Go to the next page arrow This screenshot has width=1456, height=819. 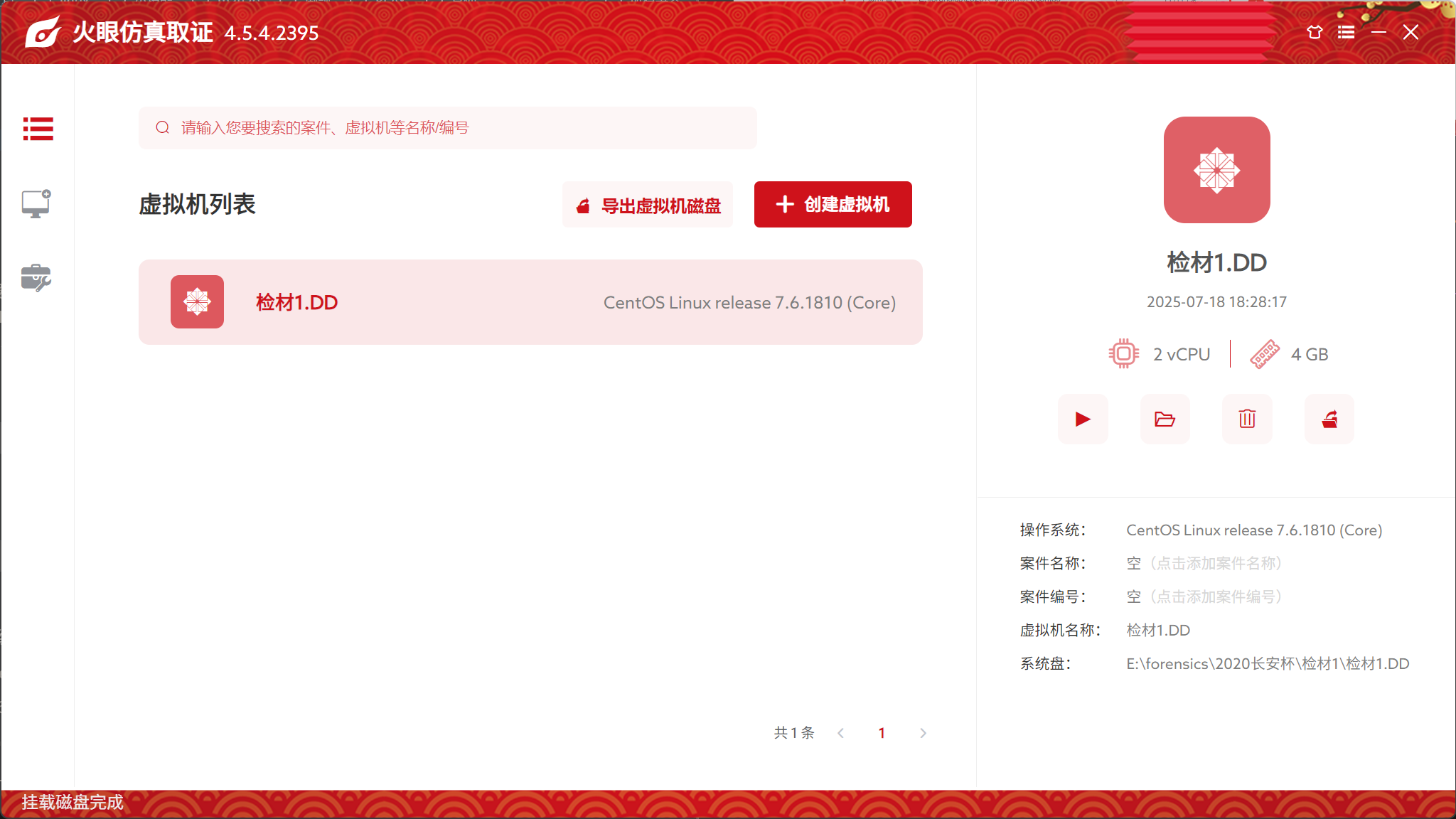[x=923, y=733]
